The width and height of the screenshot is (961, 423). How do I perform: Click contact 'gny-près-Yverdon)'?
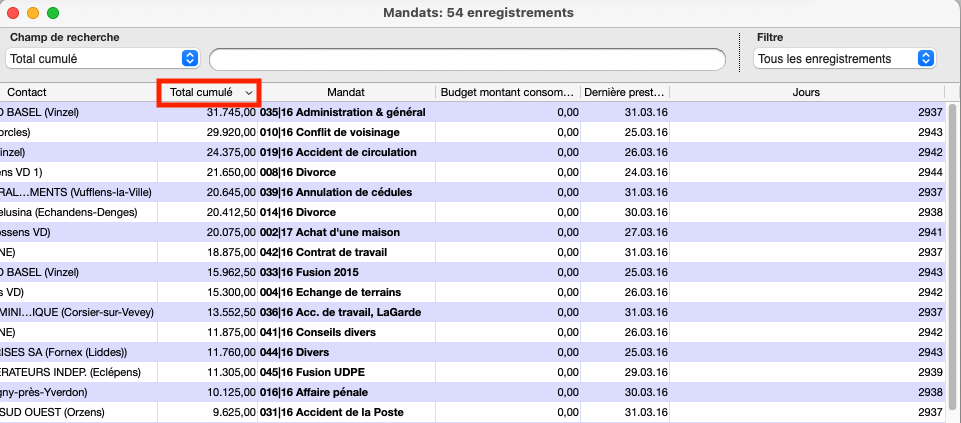44,392
